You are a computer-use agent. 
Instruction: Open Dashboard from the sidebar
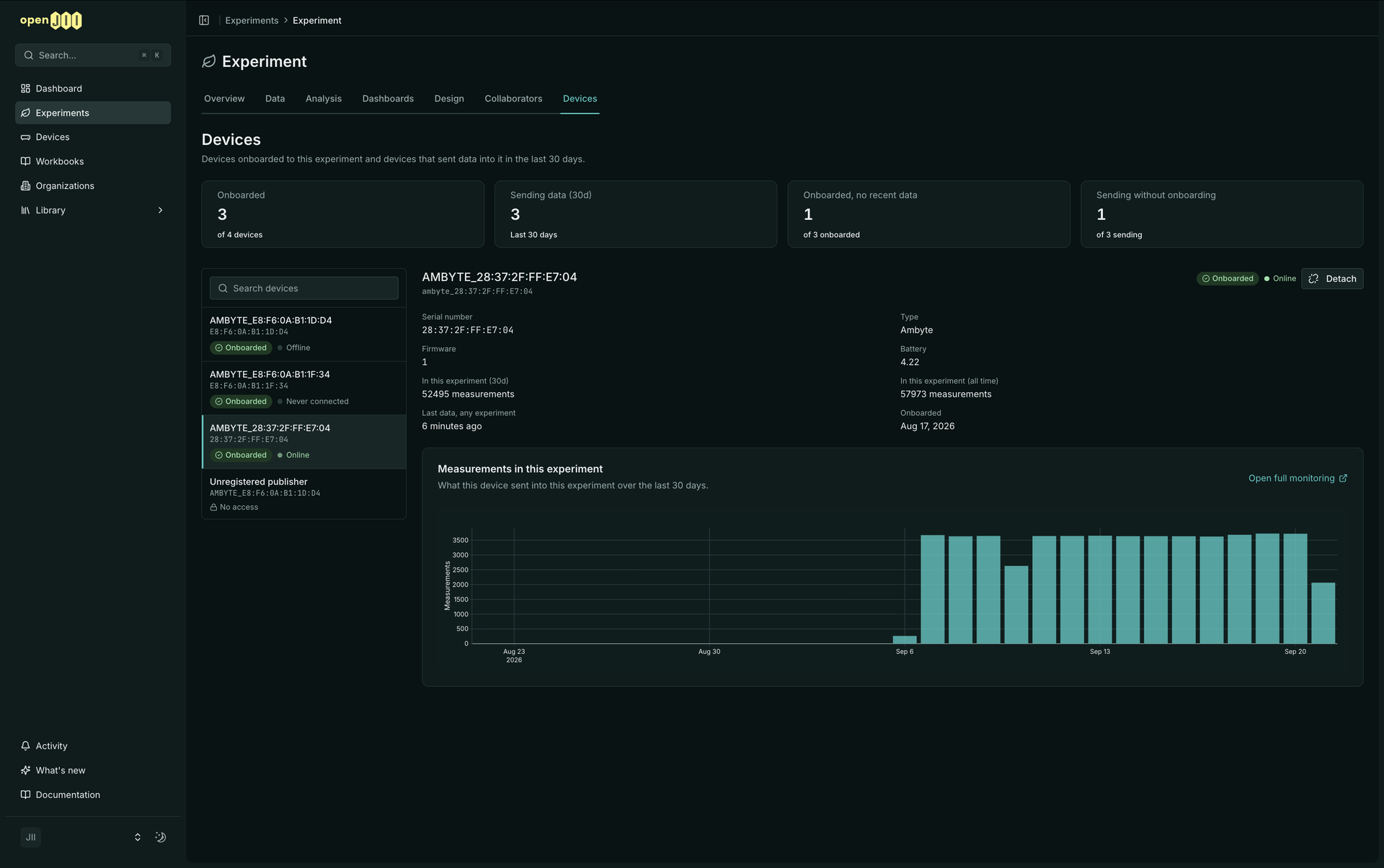tap(93, 89)
